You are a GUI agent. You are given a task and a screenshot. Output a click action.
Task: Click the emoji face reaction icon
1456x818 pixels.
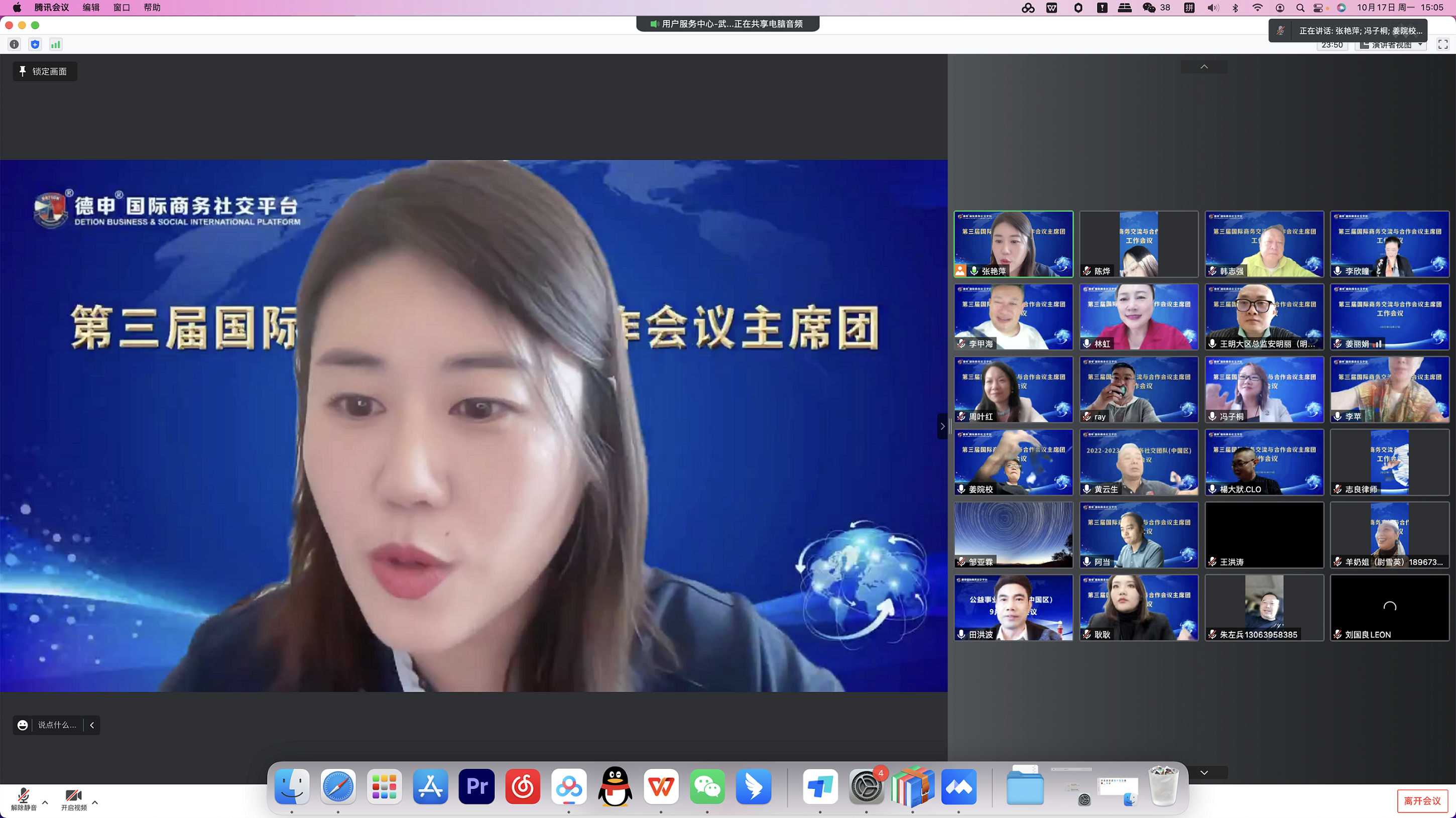point(23,725)
